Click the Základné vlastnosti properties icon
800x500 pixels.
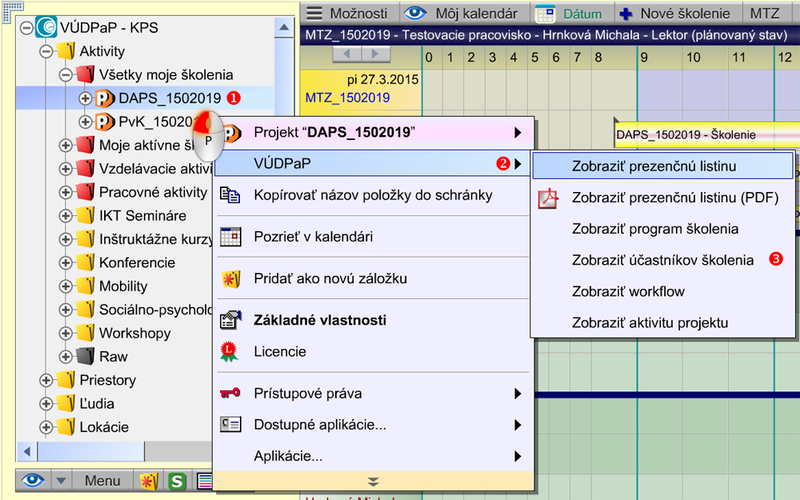230,321
